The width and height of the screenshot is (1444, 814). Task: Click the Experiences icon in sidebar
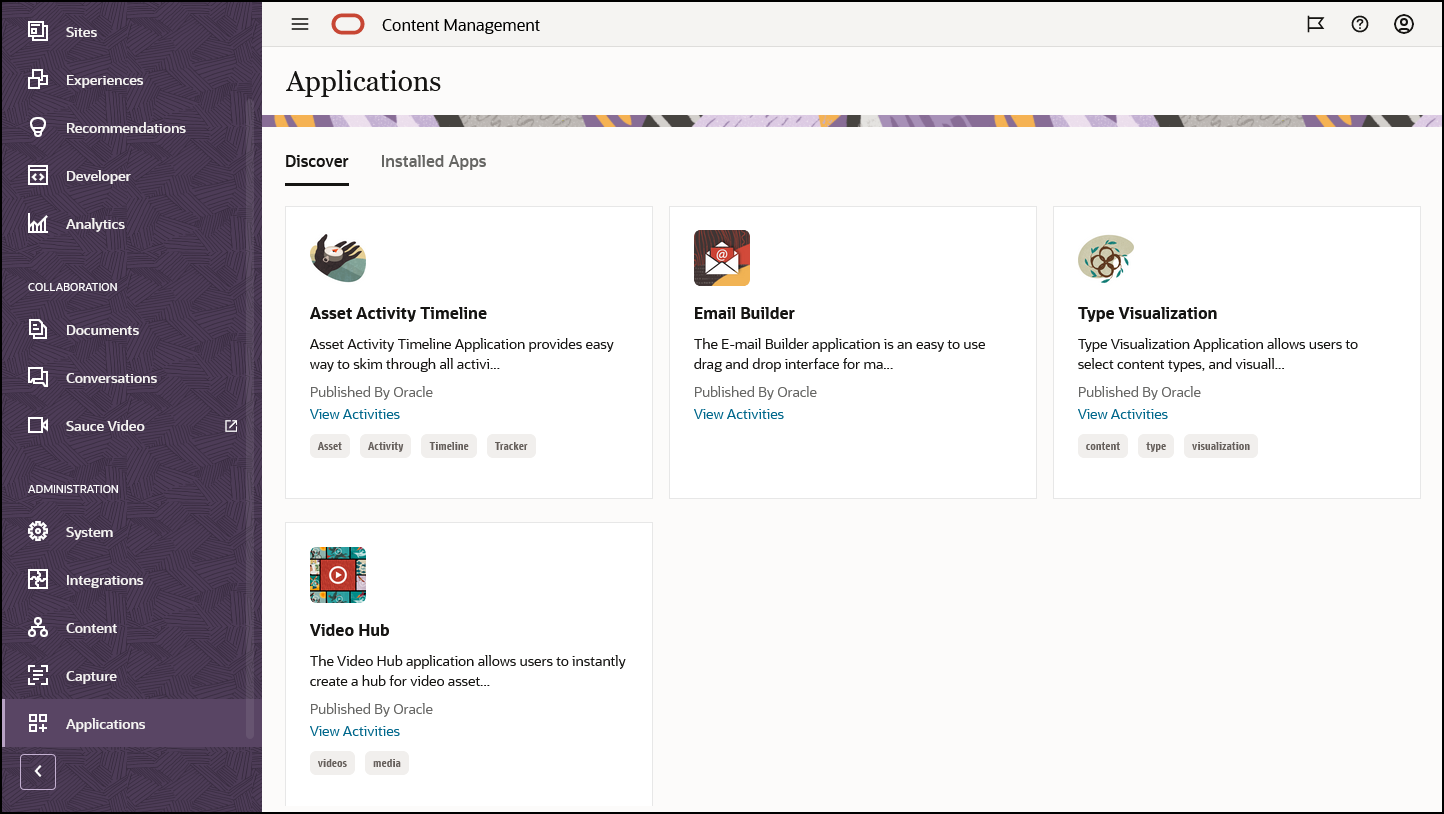[38, 79]
